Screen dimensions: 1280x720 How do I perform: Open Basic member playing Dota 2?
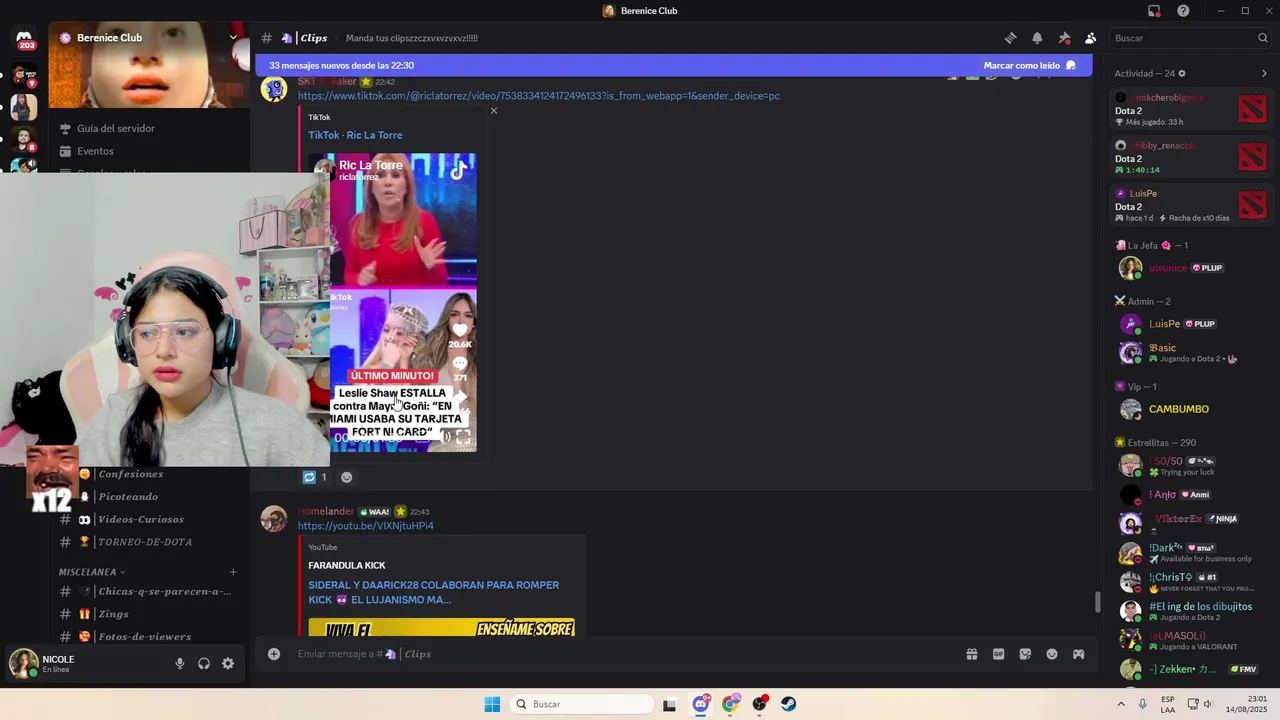(x=1191, y=352)
